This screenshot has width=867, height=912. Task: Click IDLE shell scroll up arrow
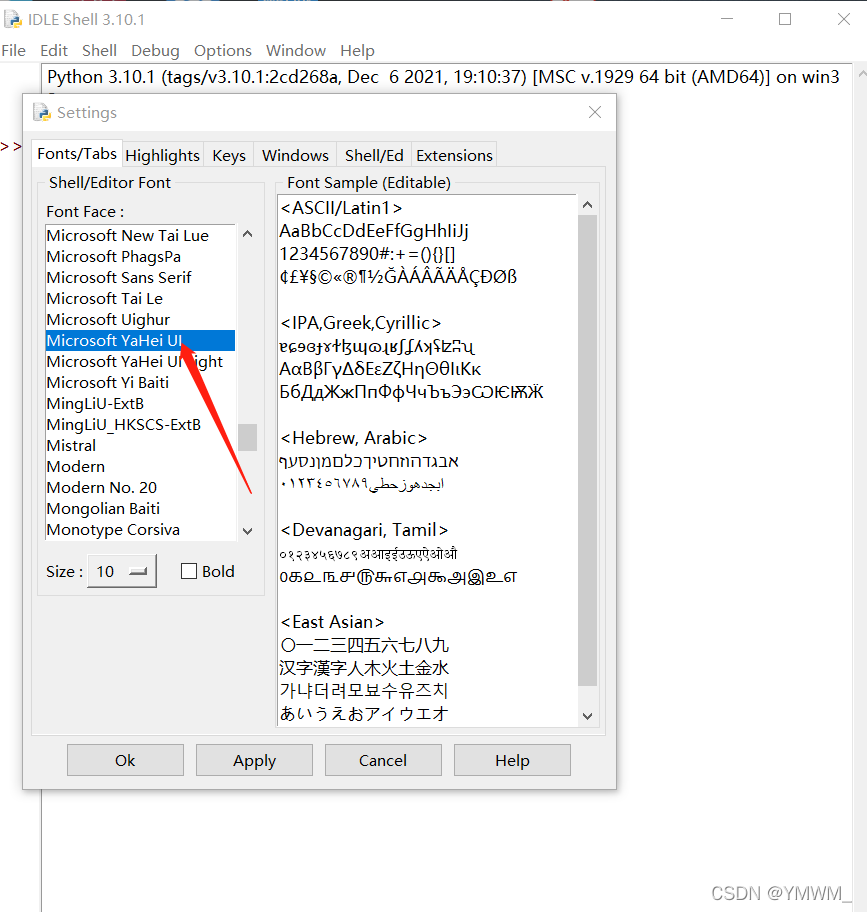pyautogui.click(x=861, y=74)
